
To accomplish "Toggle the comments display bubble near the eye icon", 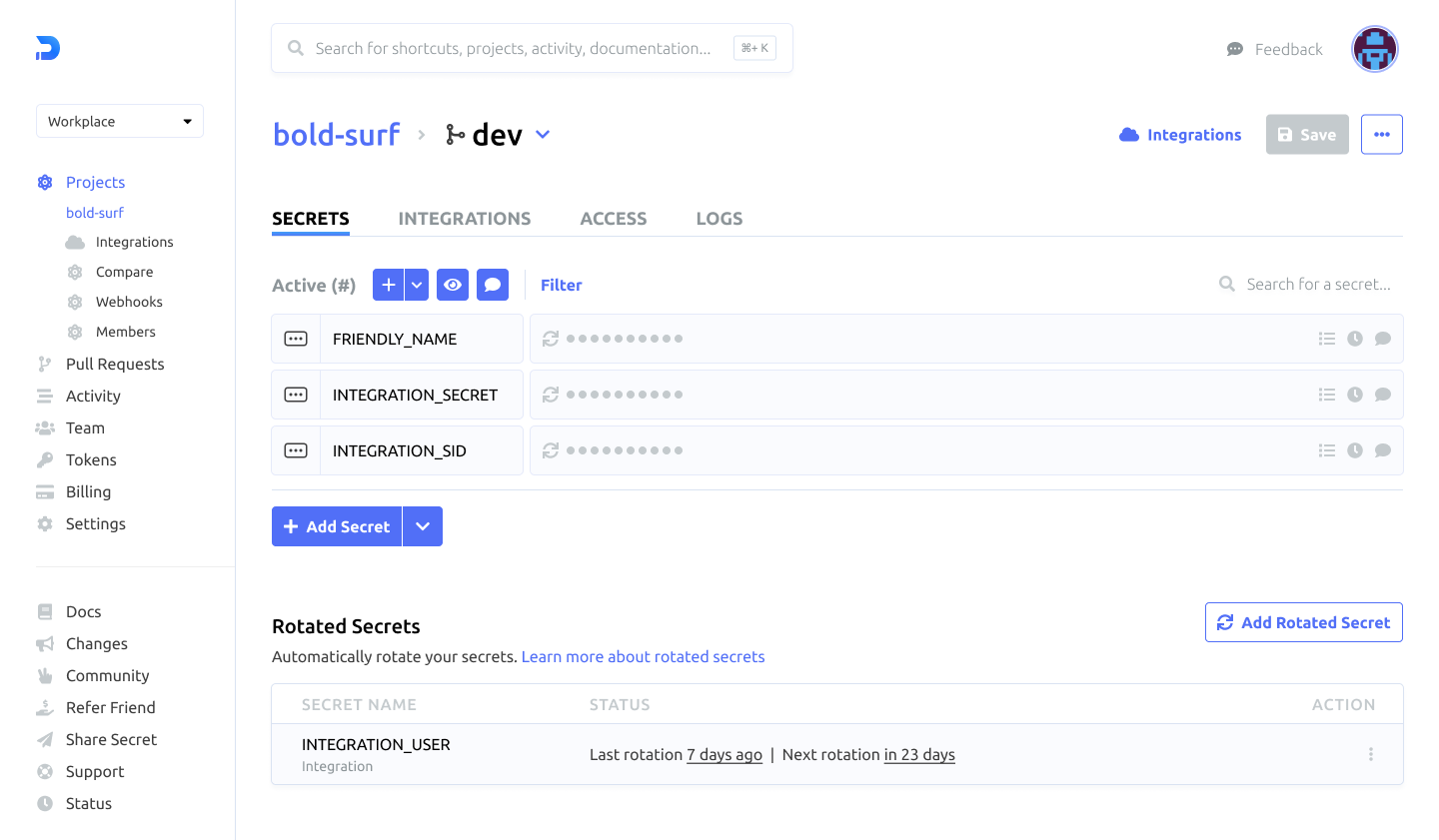I will [x=492, y=285].
